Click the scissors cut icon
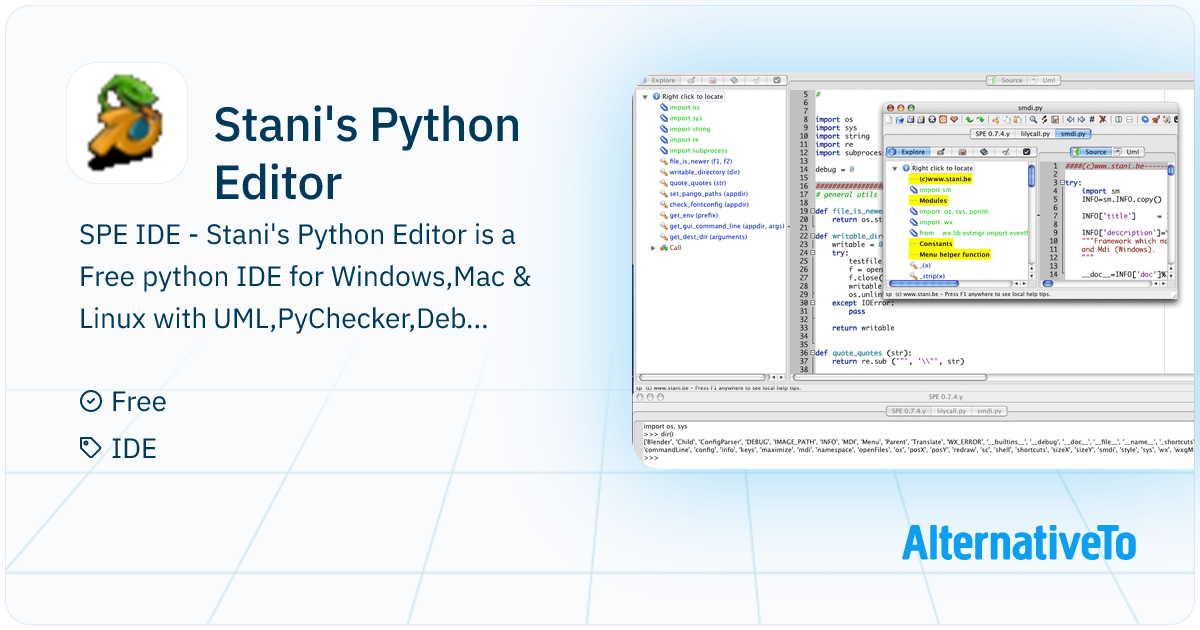Screen dimensions: 1200x630 tap(995, 119)
